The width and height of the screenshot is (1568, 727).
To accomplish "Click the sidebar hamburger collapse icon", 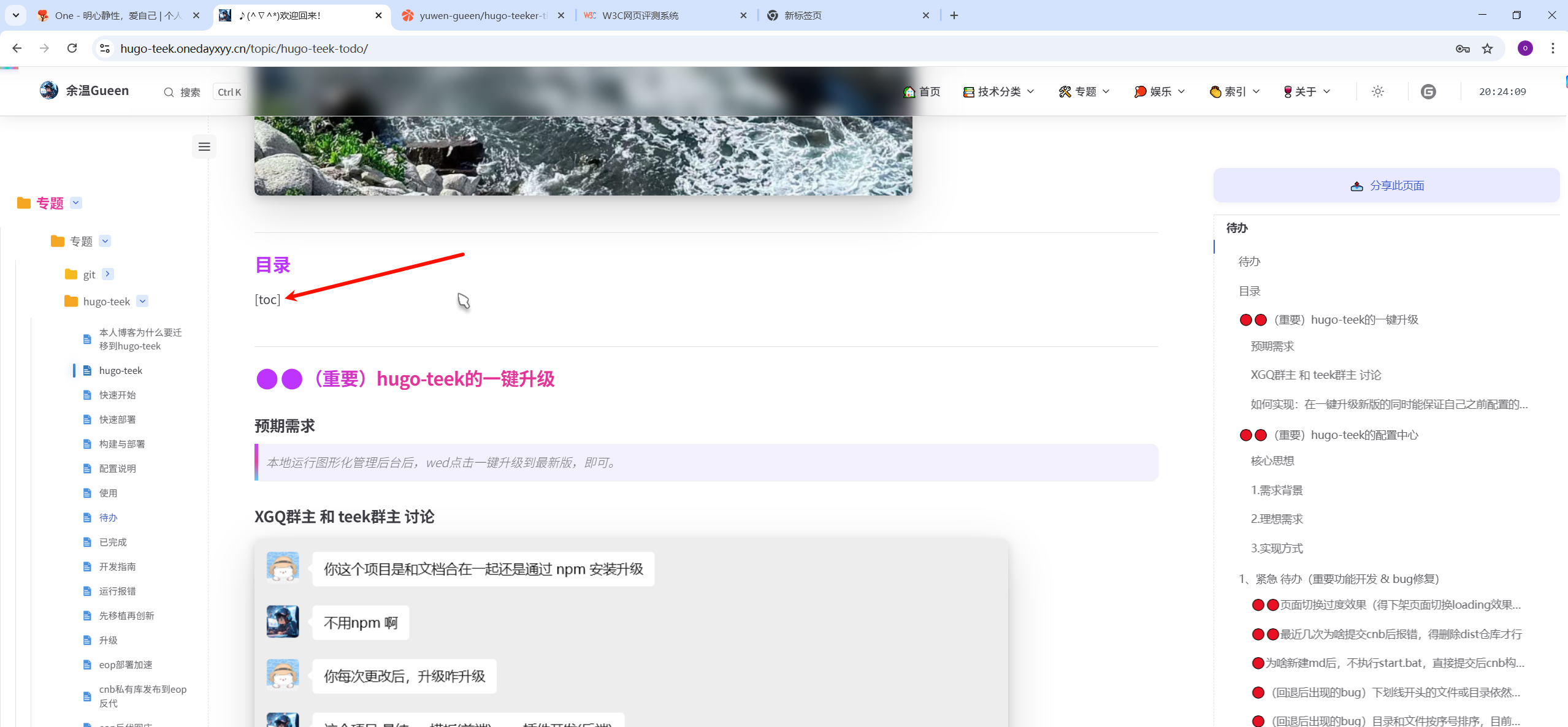I will [204, 147].
